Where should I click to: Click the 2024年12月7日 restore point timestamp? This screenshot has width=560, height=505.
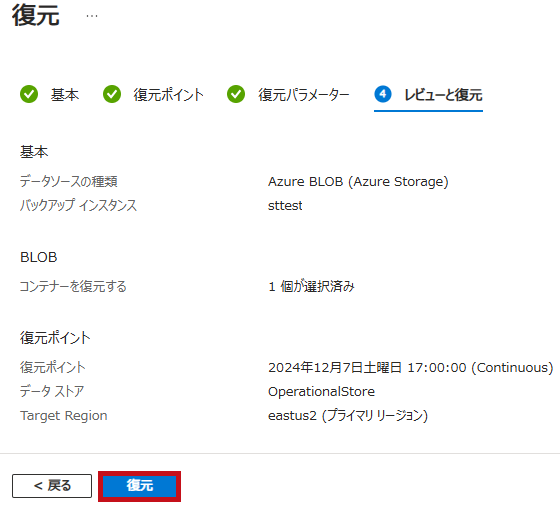point(410,368)
